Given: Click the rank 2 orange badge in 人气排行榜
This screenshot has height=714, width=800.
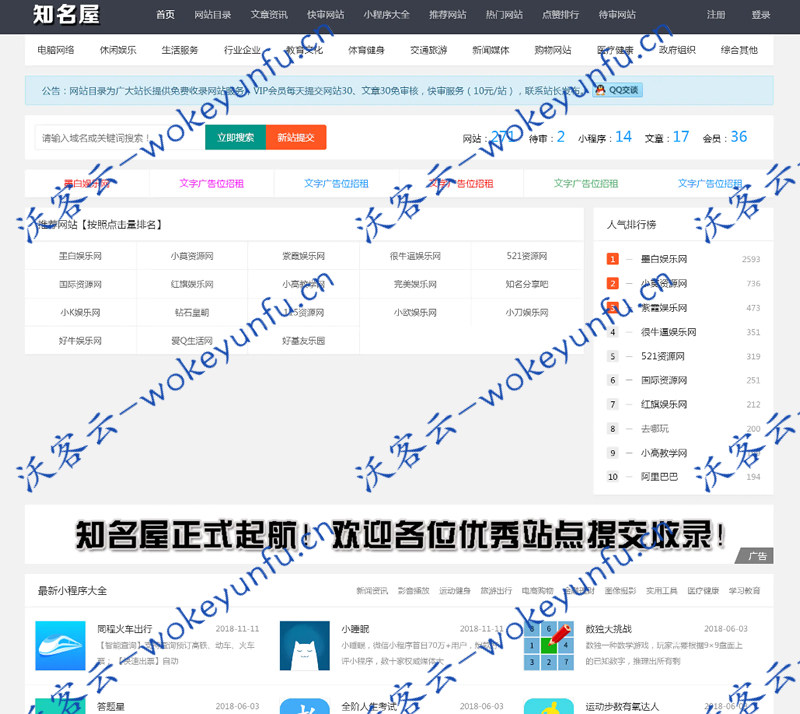Looking at the screenshot, I should [613, 283].
